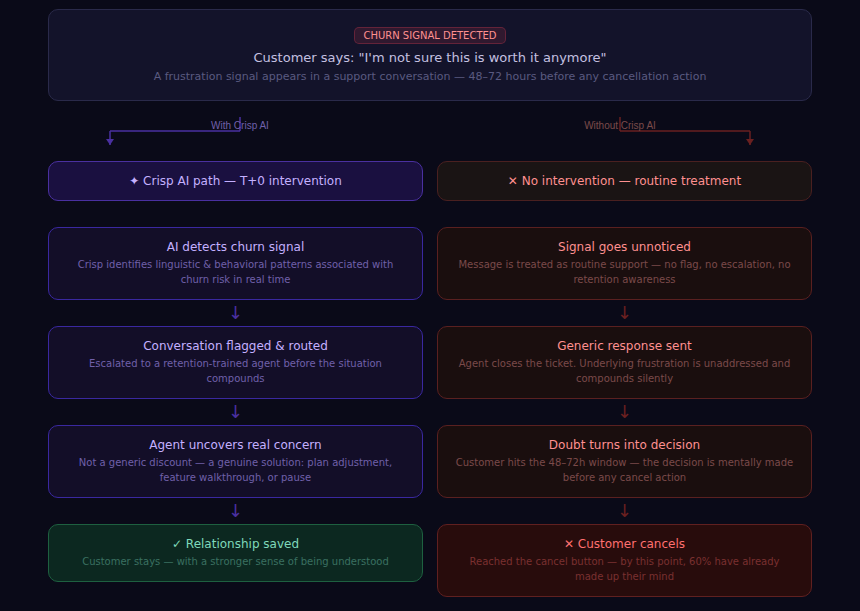Click the customer quote headline at top
The height and width of the screenshot is (611, 860).
point(430,58)
